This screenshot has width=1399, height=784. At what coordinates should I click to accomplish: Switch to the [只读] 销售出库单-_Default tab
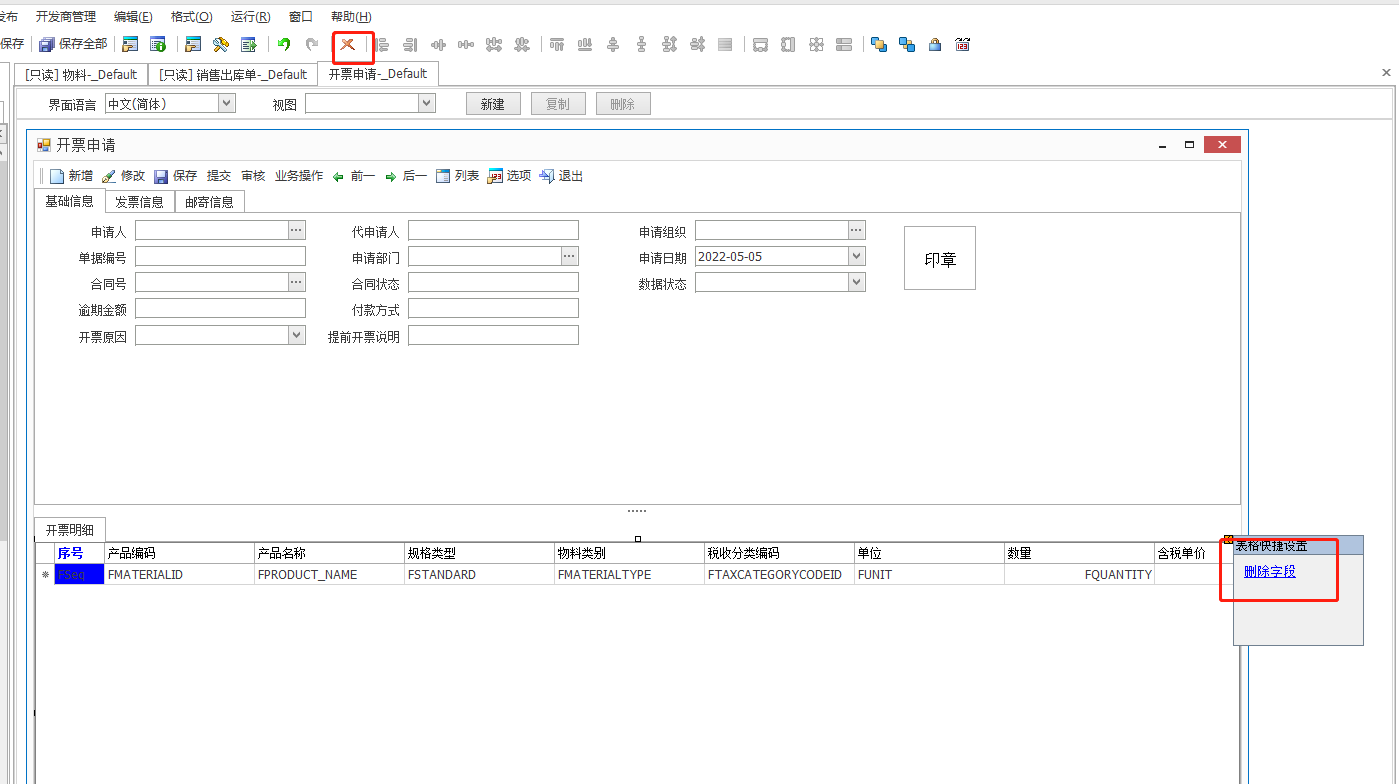point(233,74)
